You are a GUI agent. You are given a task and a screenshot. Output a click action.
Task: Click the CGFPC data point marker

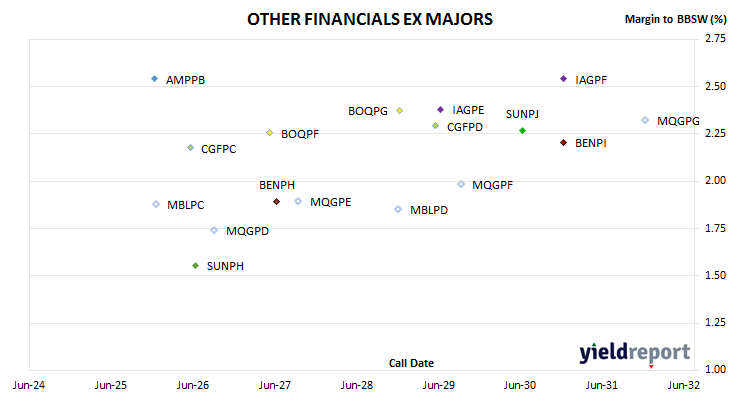pyautogui.click(x=190, y=148)
